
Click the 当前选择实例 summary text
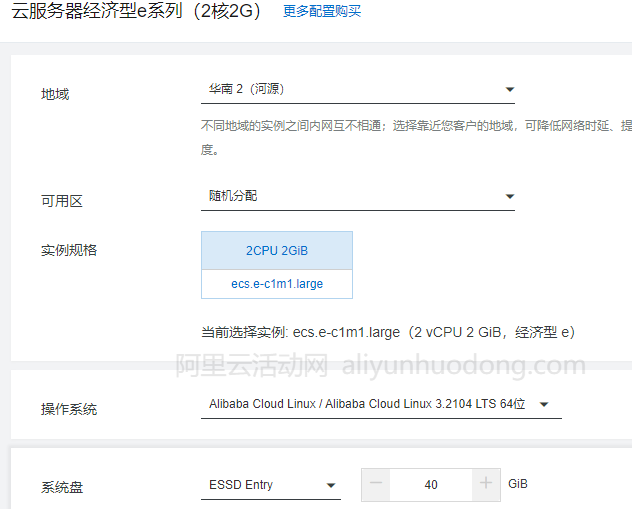[x=388, y=332]
